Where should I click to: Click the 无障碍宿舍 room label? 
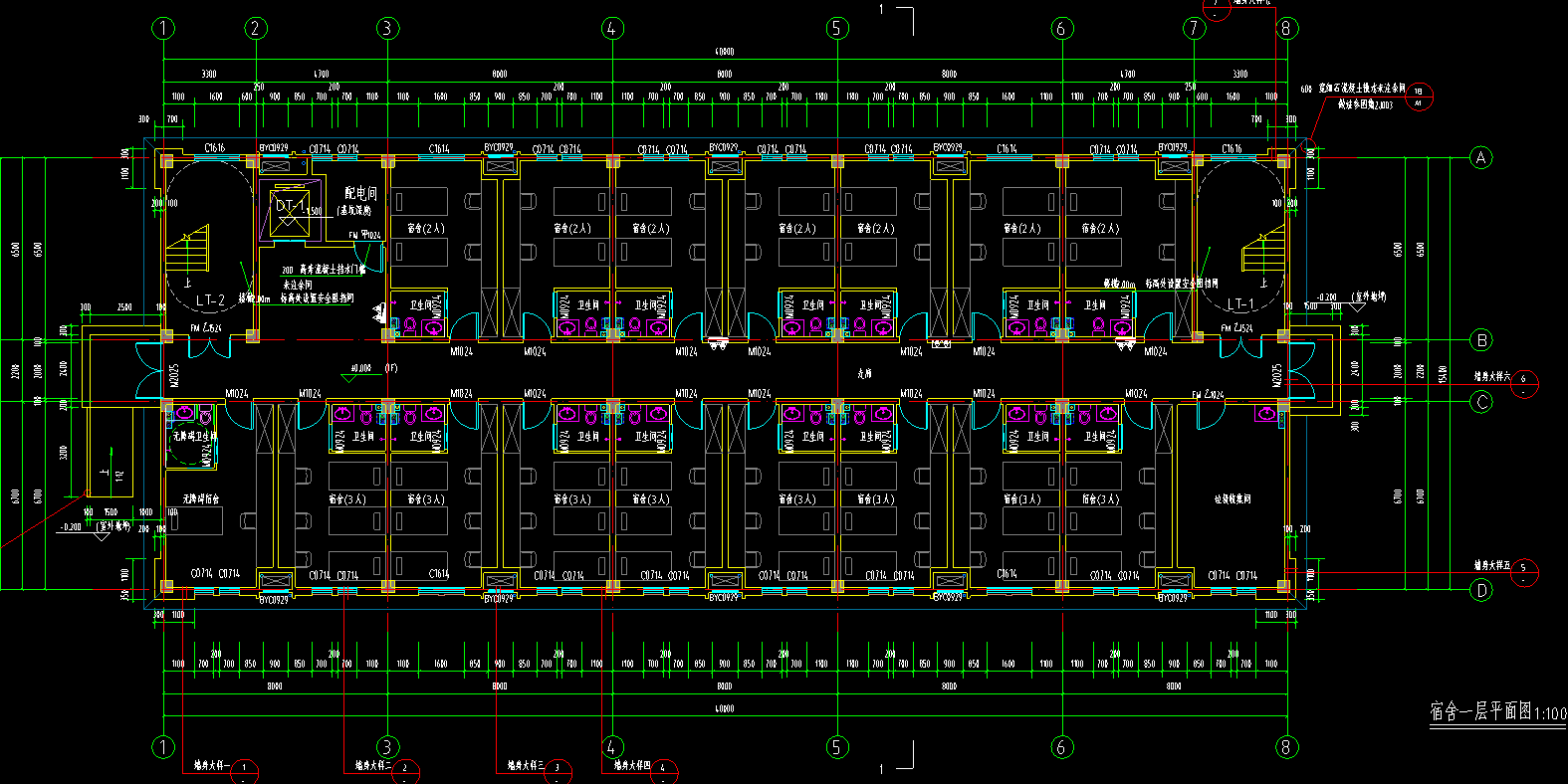(x=200, y=499)
